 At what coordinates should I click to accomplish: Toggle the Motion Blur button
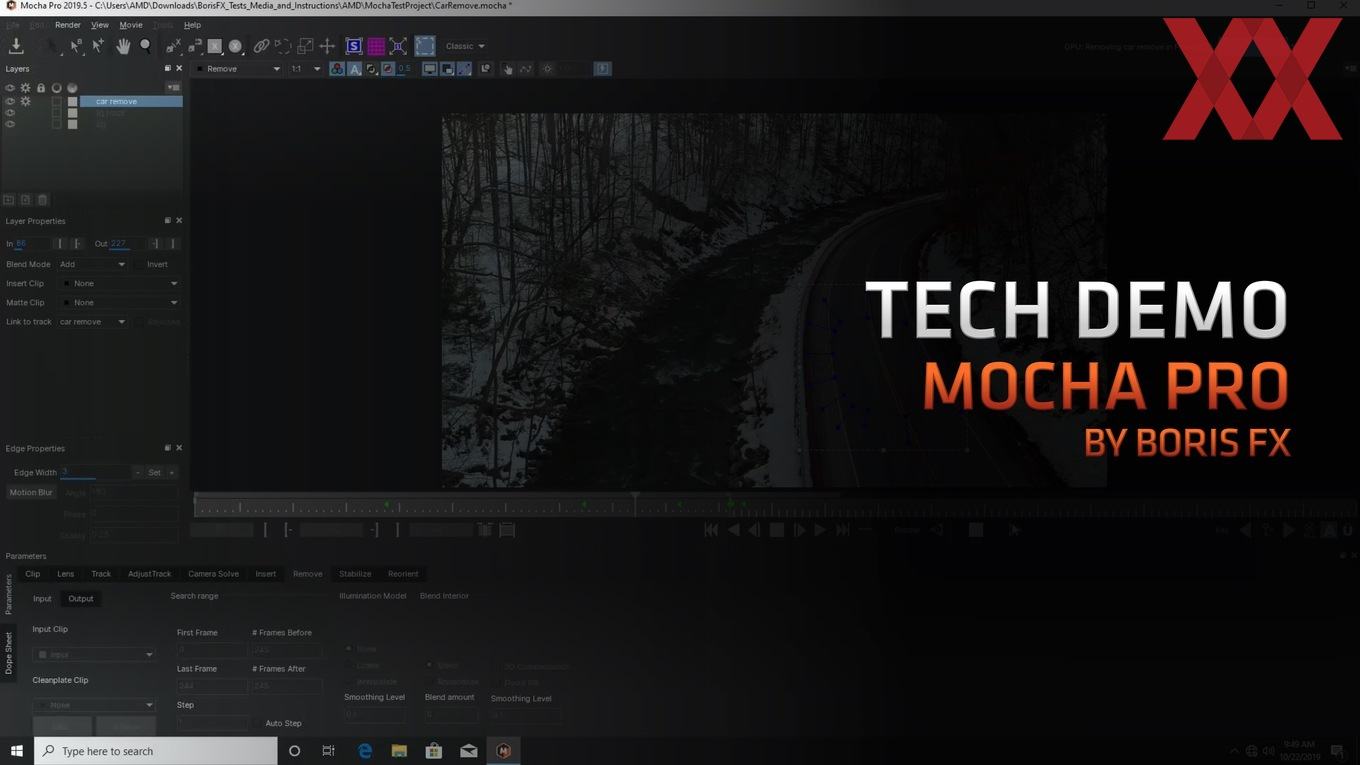pos(31,492)
